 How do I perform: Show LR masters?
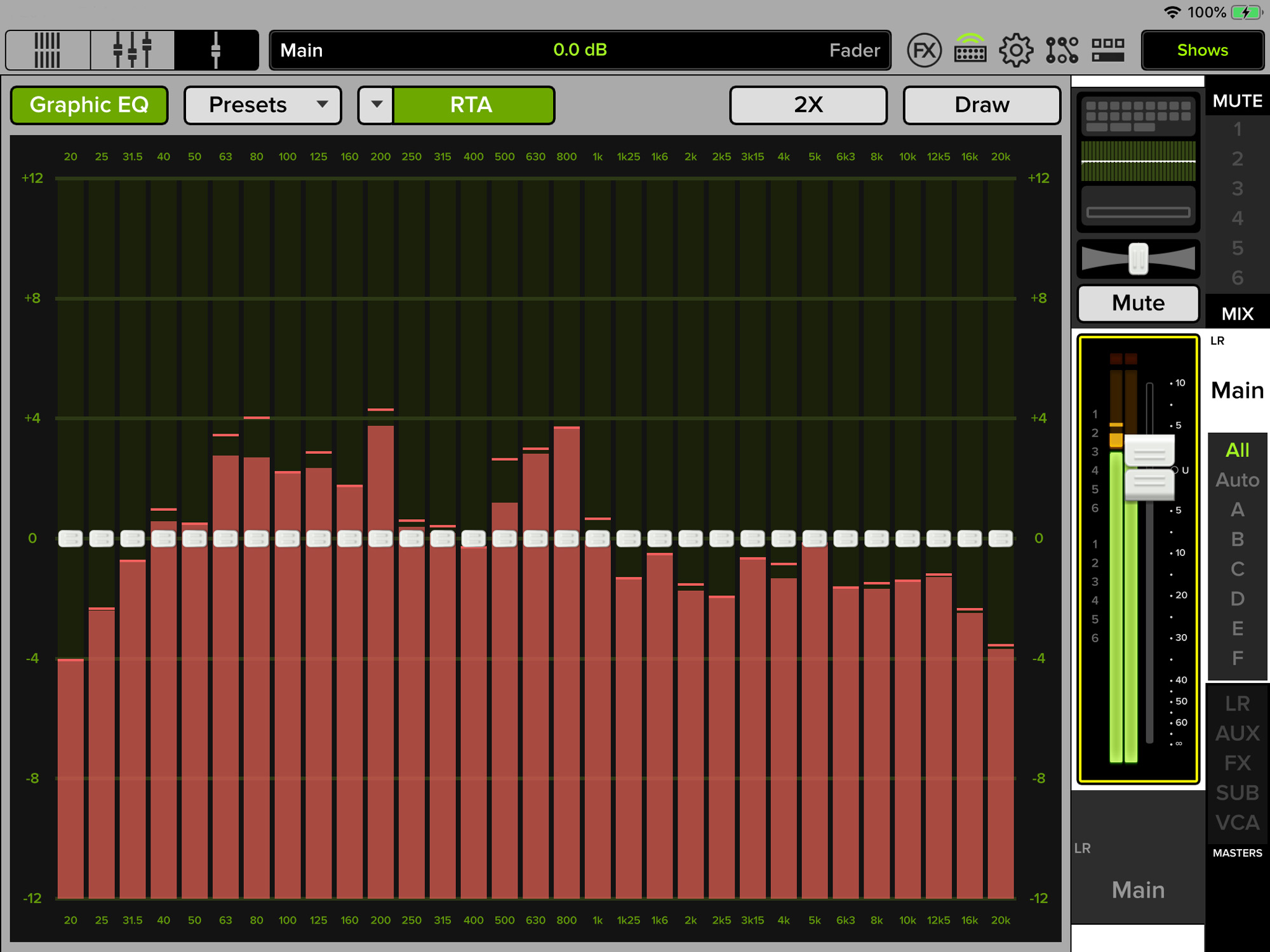pyautogui.click(x=1237, y=704)
